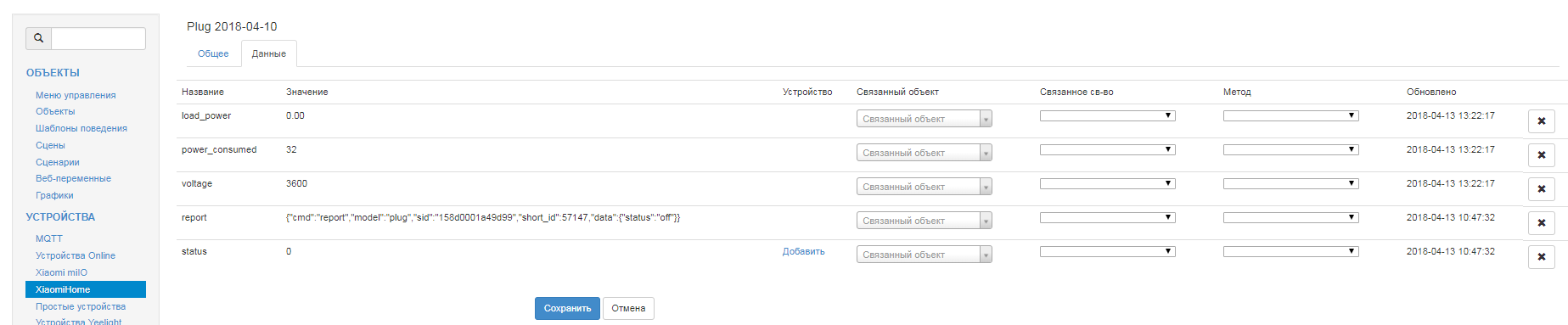
Task: Click the Сохранить button
Action: [x=567, y=308]
